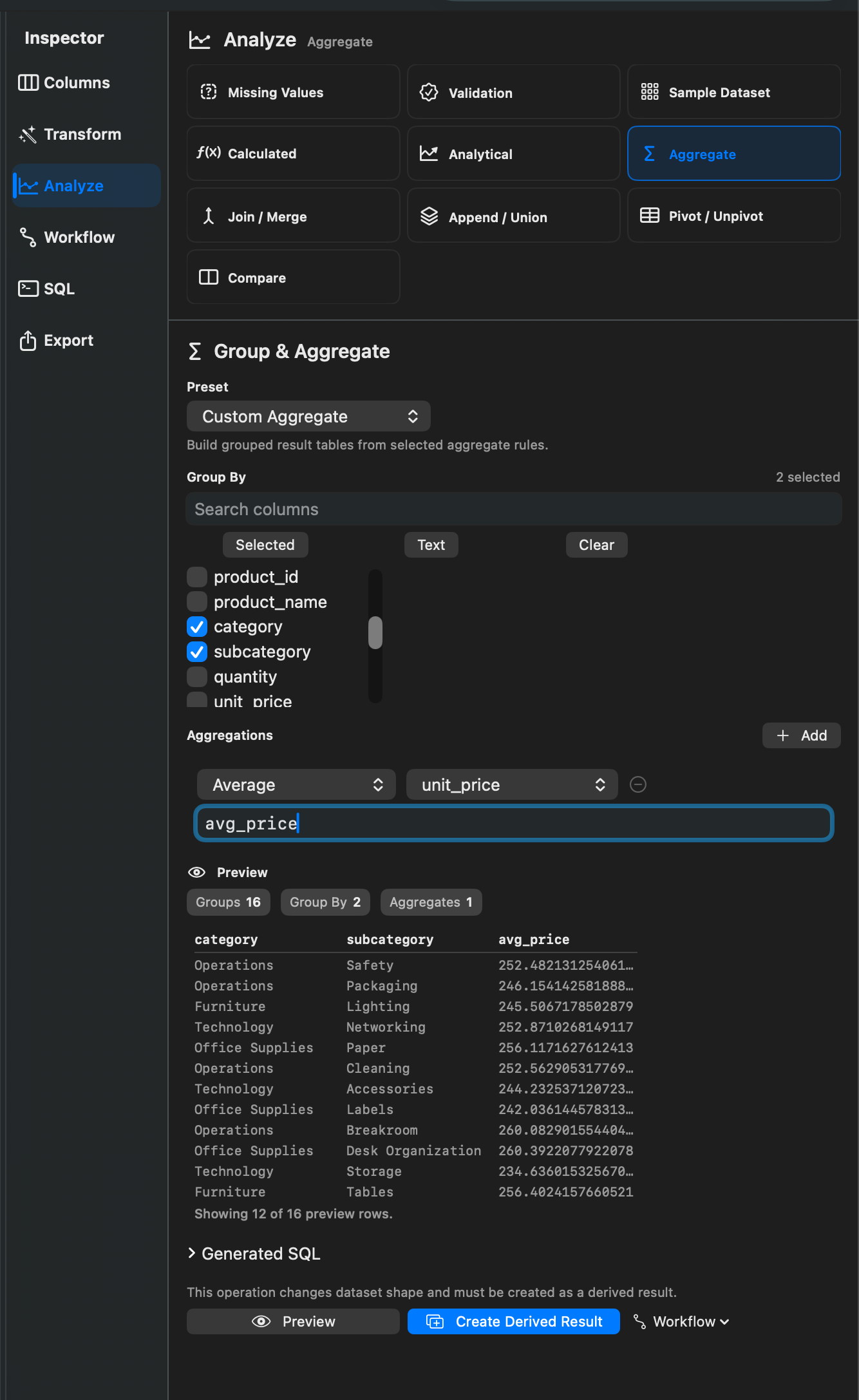
Task: Switch to the Validation tool
Action: [x=513, y=92]
